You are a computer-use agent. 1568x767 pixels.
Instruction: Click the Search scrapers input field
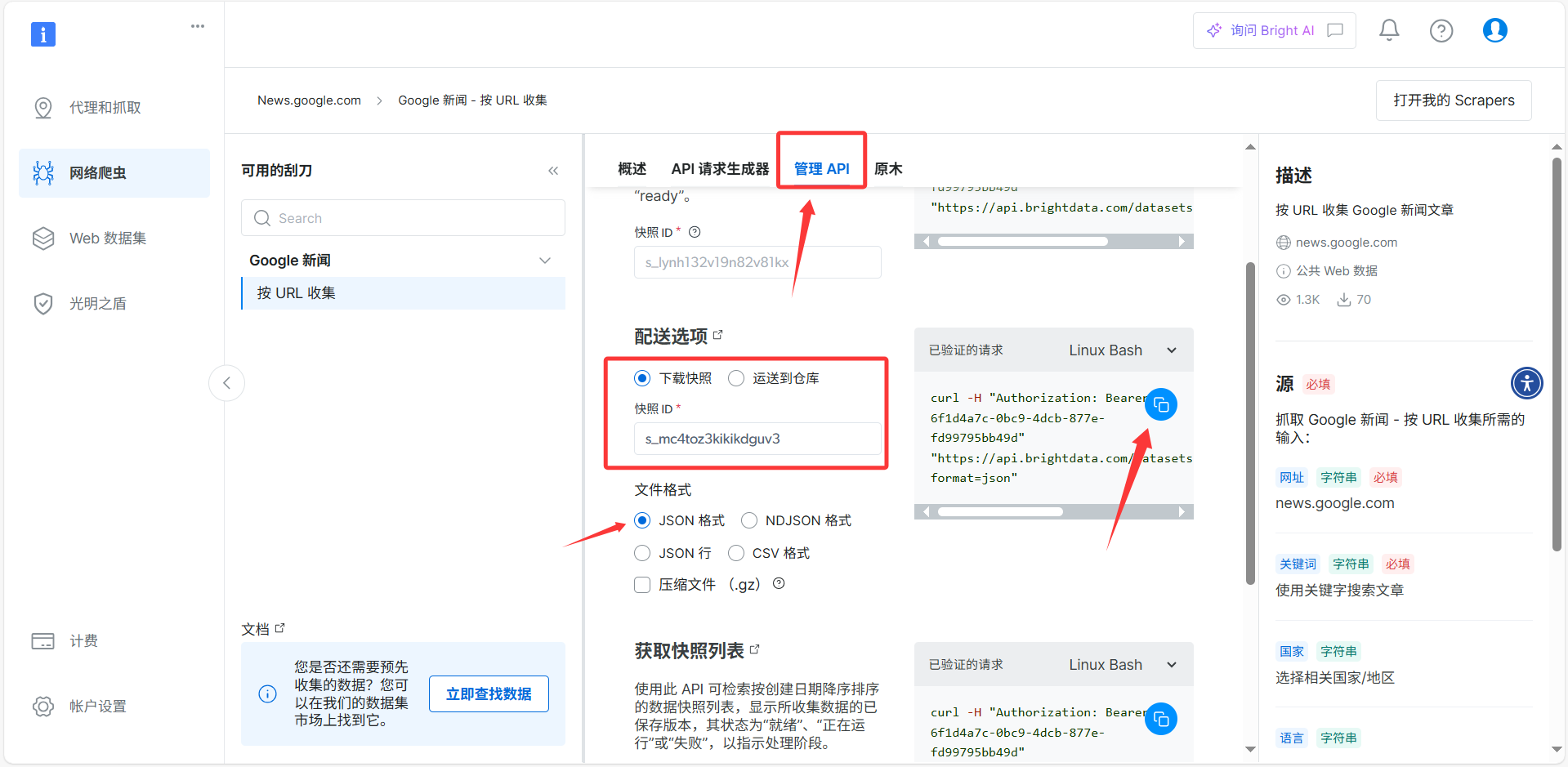click(403, 218)
